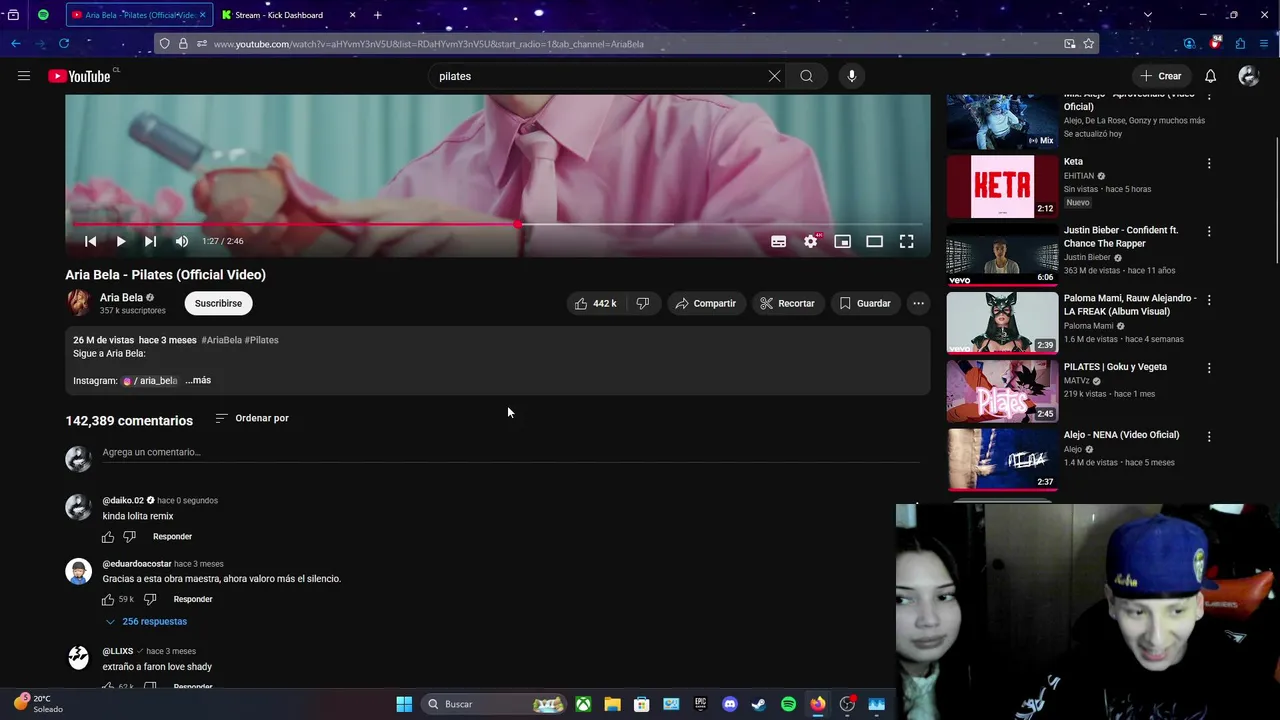Subscribe with the Suscribirse button

pos(218,303)
